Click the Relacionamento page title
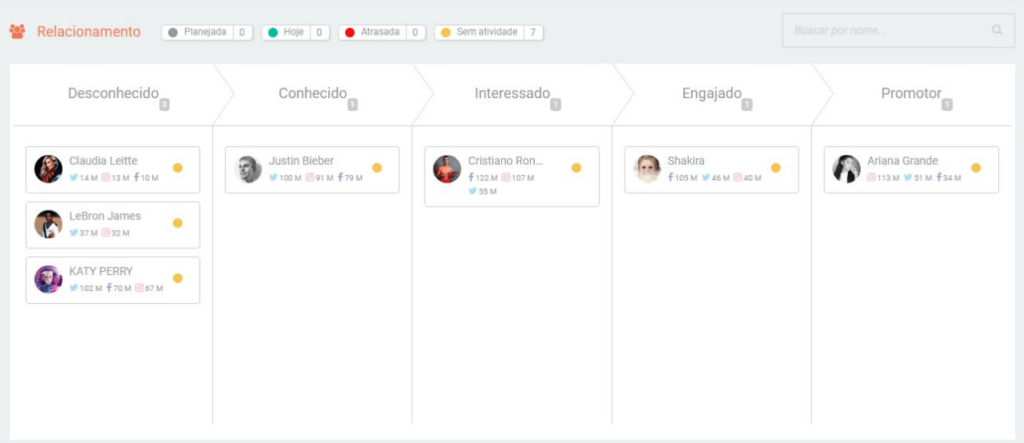This screenshot has width=1024, height=443. pos(89,31)
